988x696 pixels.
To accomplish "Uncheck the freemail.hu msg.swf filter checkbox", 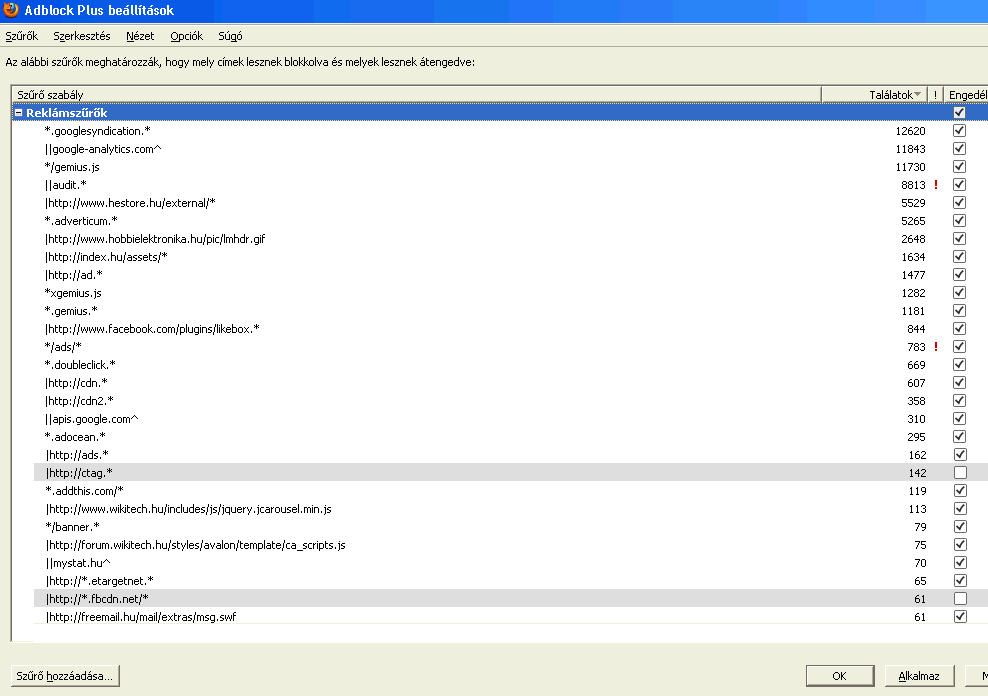I will coord(960,617).
